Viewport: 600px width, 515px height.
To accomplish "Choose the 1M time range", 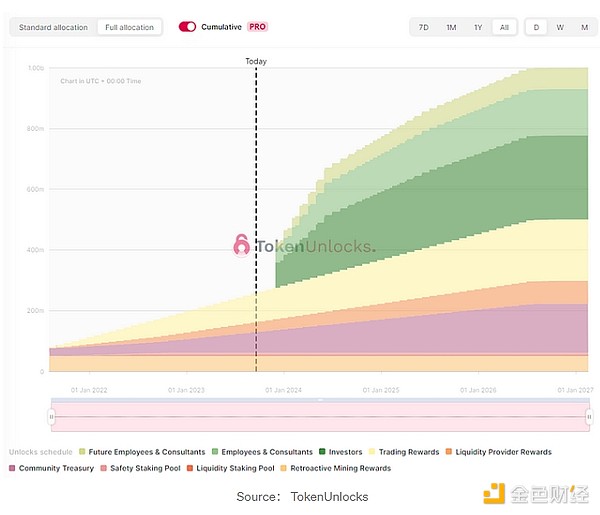I will click(451, 27).
